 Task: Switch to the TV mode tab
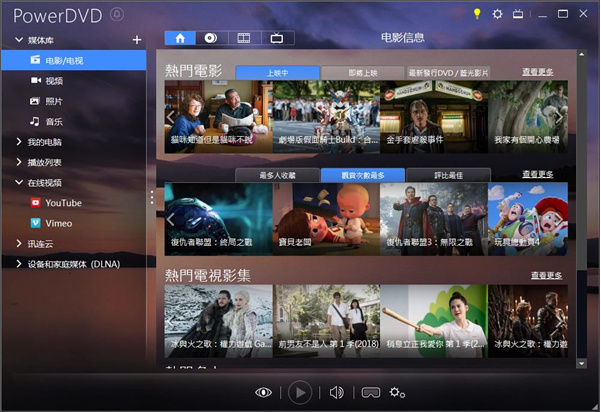(277, 38)
